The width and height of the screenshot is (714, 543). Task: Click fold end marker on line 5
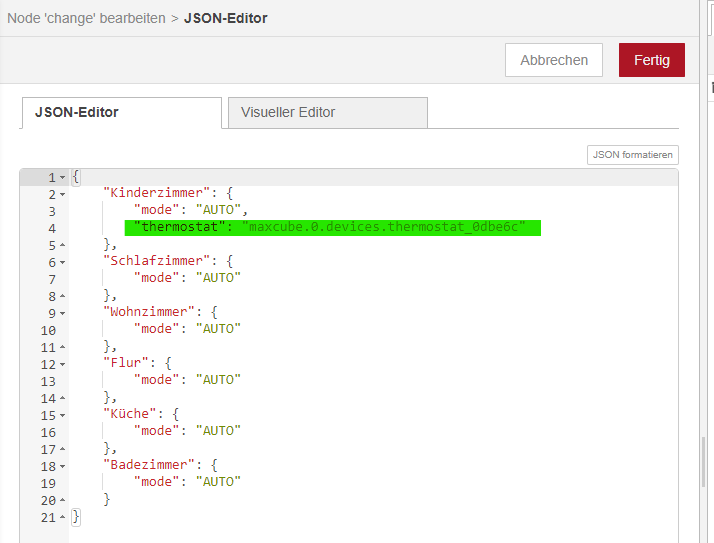coord(62,245)
